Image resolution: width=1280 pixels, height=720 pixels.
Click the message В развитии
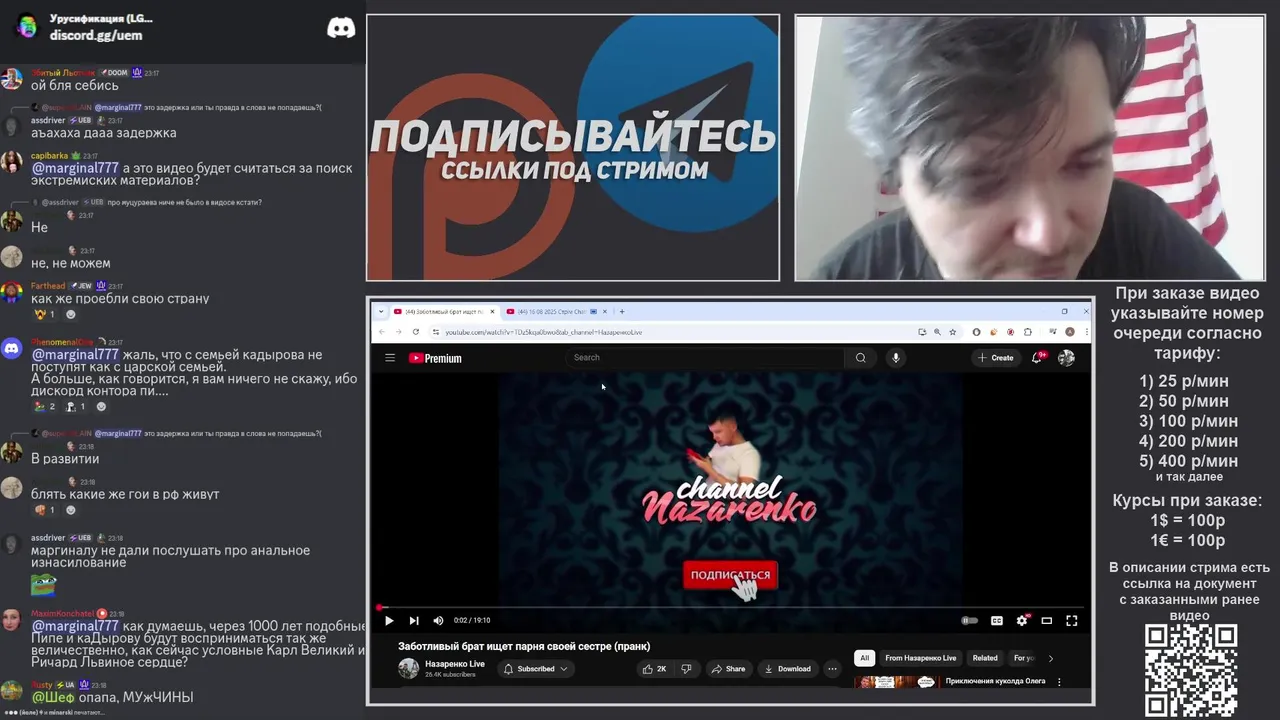point(65,459)
